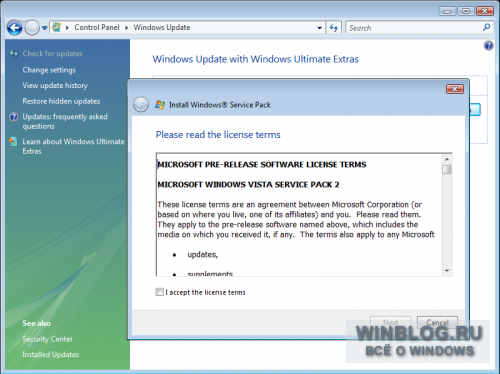
Task: Click the Back arrow in Windows Update window
Action: coord(14,28)
